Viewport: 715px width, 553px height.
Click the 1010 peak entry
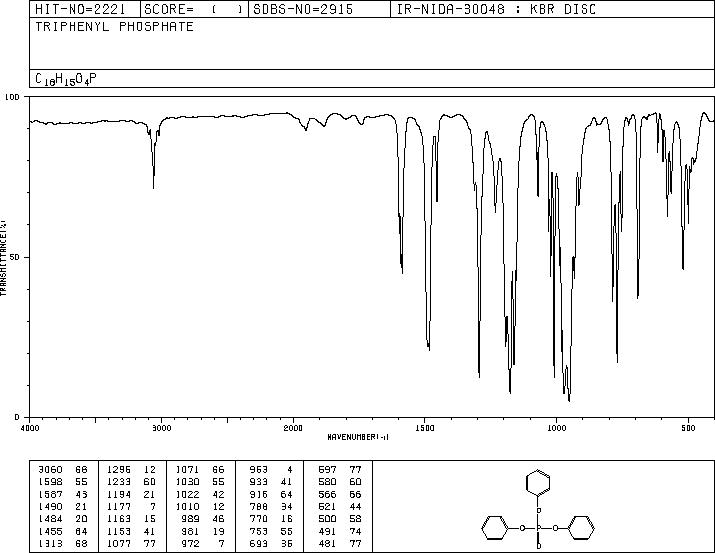pyautogui.click(x=200, y=506)
